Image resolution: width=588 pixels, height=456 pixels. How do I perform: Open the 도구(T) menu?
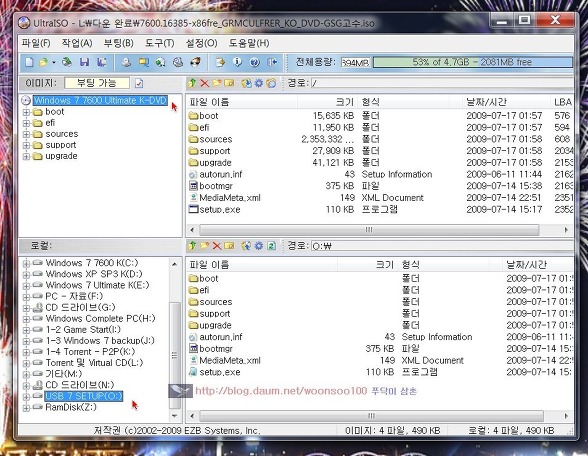(160, 43)
